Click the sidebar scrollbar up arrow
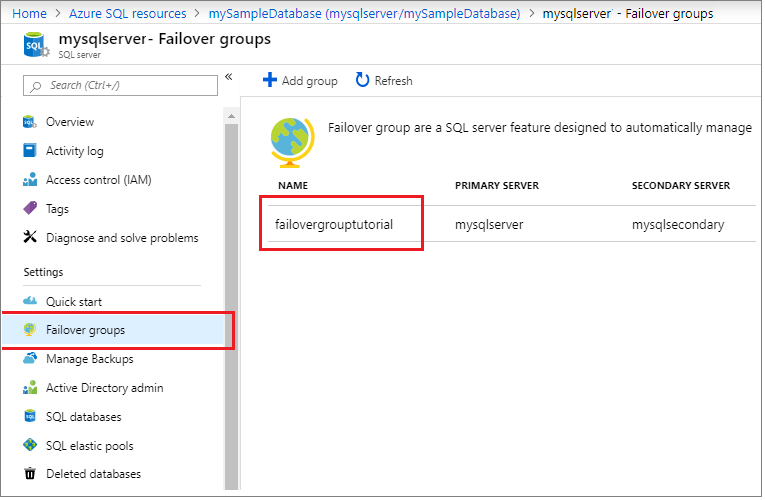 231,116
